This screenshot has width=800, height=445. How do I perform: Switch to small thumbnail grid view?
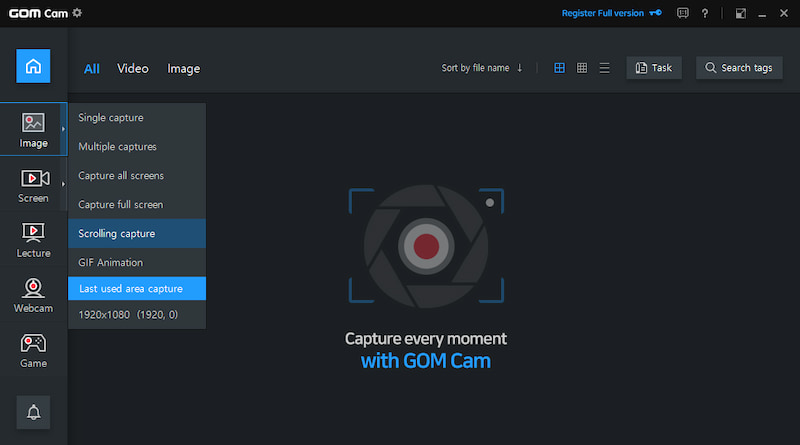582,68
